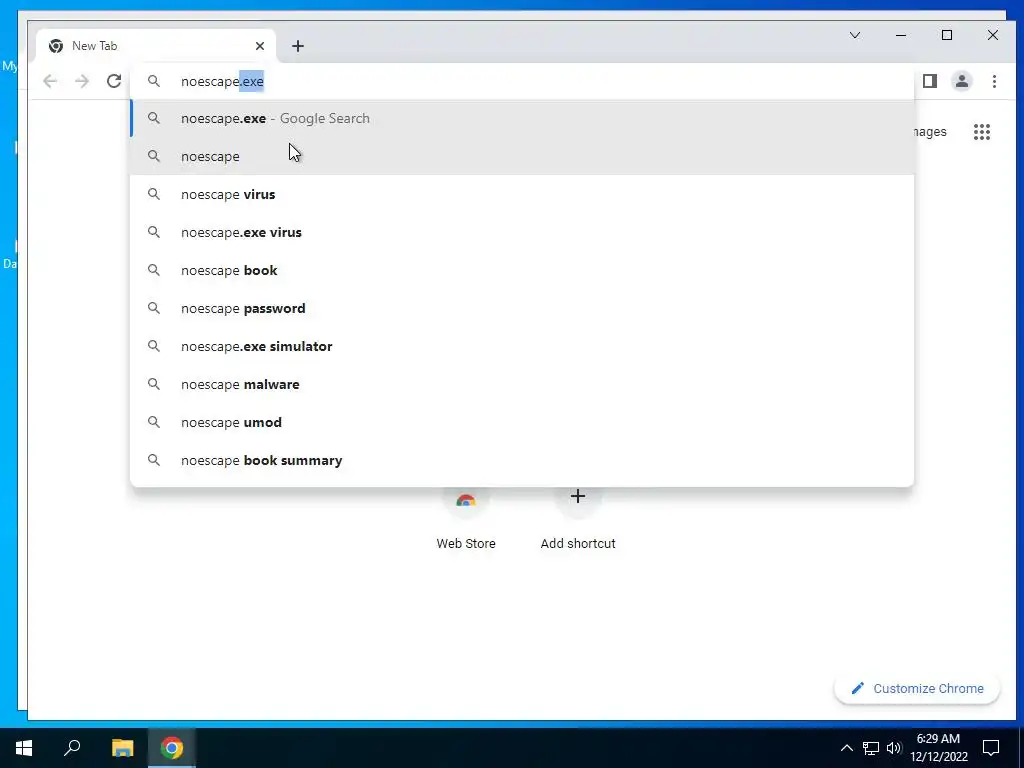The width and height of the screenshot is (1024, 768).
Task: Open the Web Store shortcut
Action: (x=466, y=520)
